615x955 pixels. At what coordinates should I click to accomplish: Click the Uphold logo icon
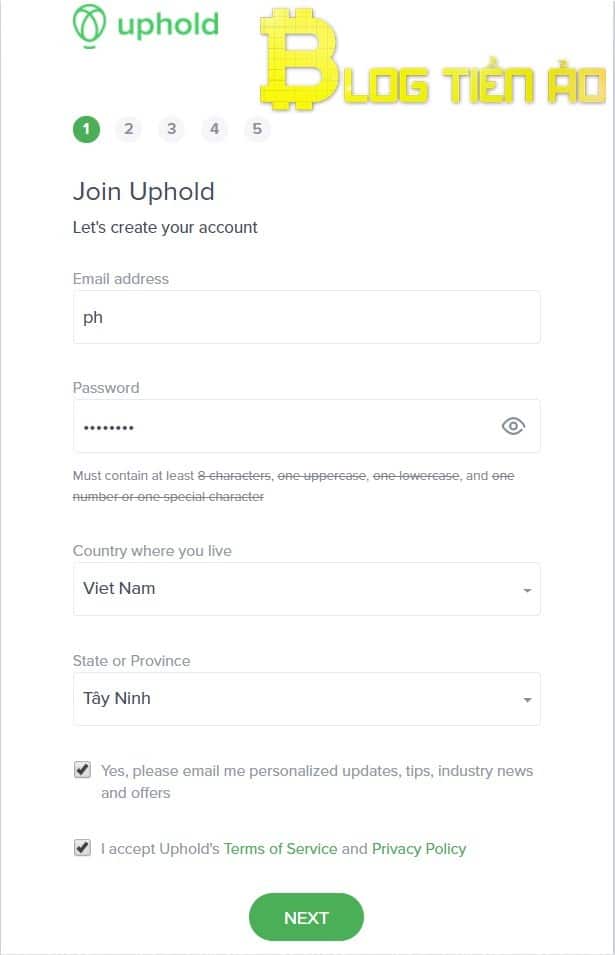[x=89, y=25]
